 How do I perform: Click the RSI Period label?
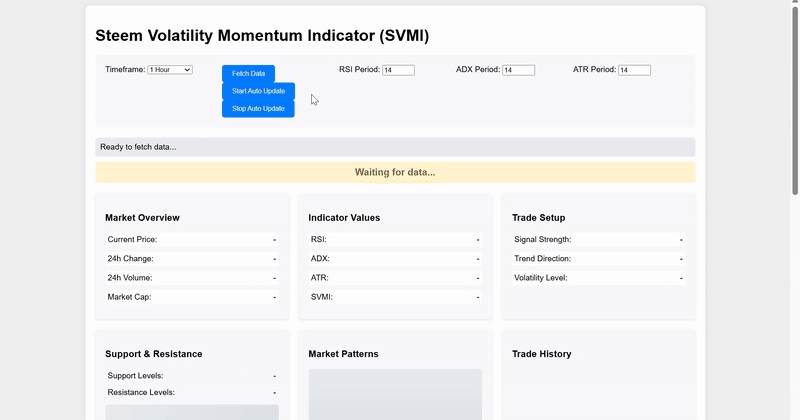pos(360,69)
